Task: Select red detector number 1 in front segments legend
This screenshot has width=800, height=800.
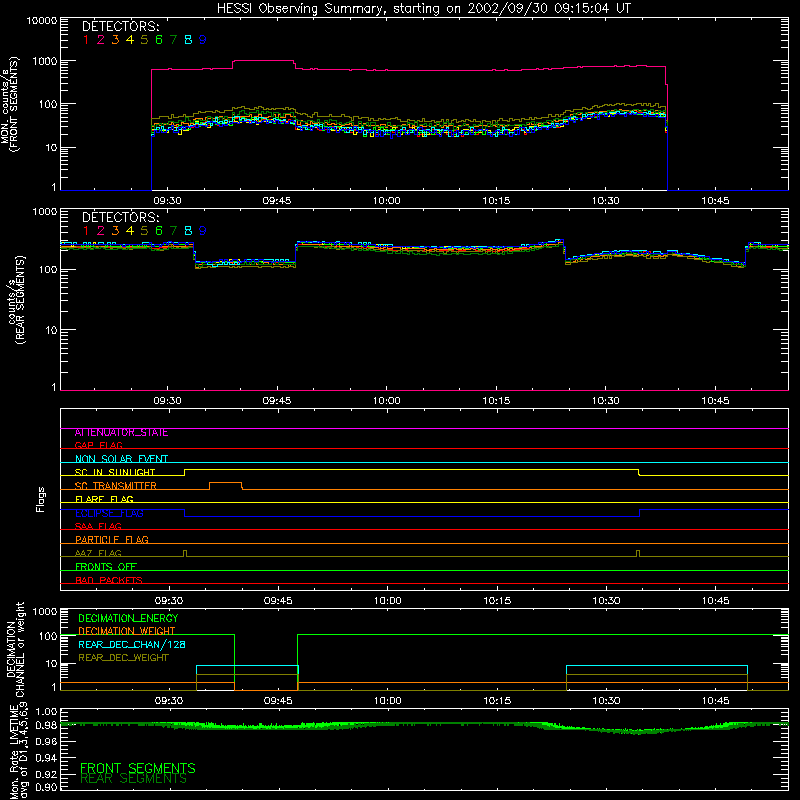Action: pyautogui.click(x=86, y=40)
